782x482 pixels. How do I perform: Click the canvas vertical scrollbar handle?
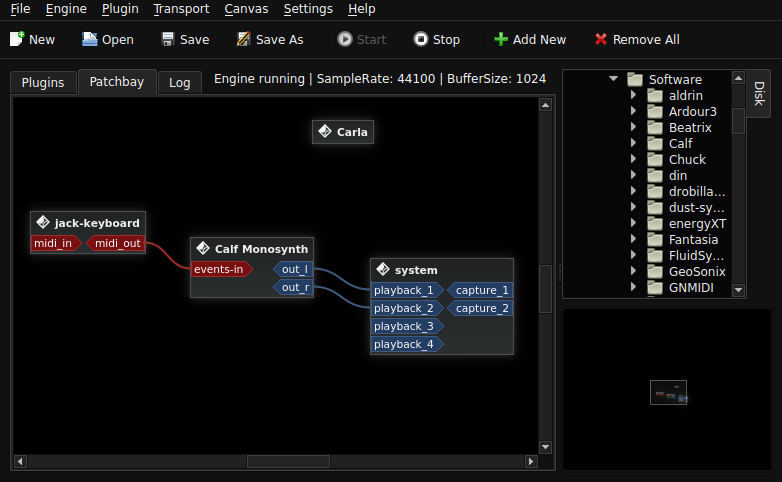(545, 288)
